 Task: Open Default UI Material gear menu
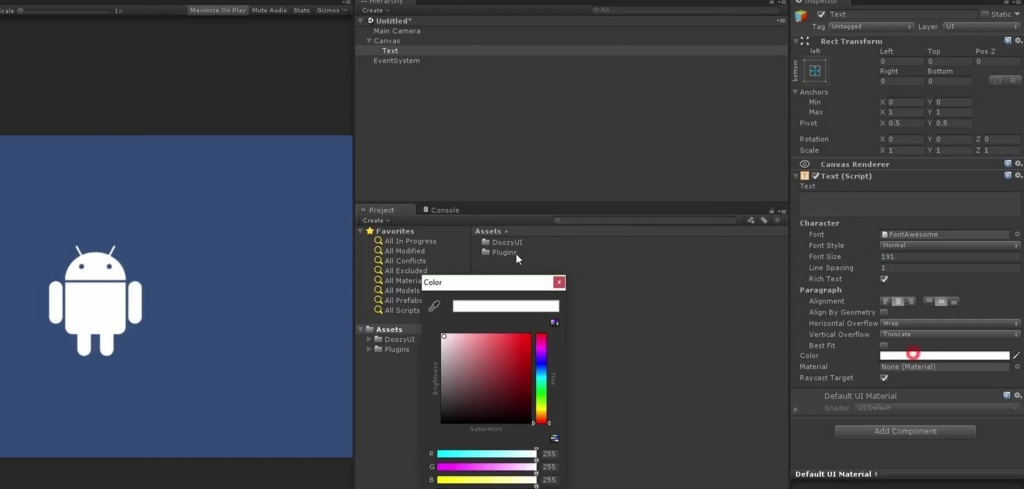coord(1017,396)
